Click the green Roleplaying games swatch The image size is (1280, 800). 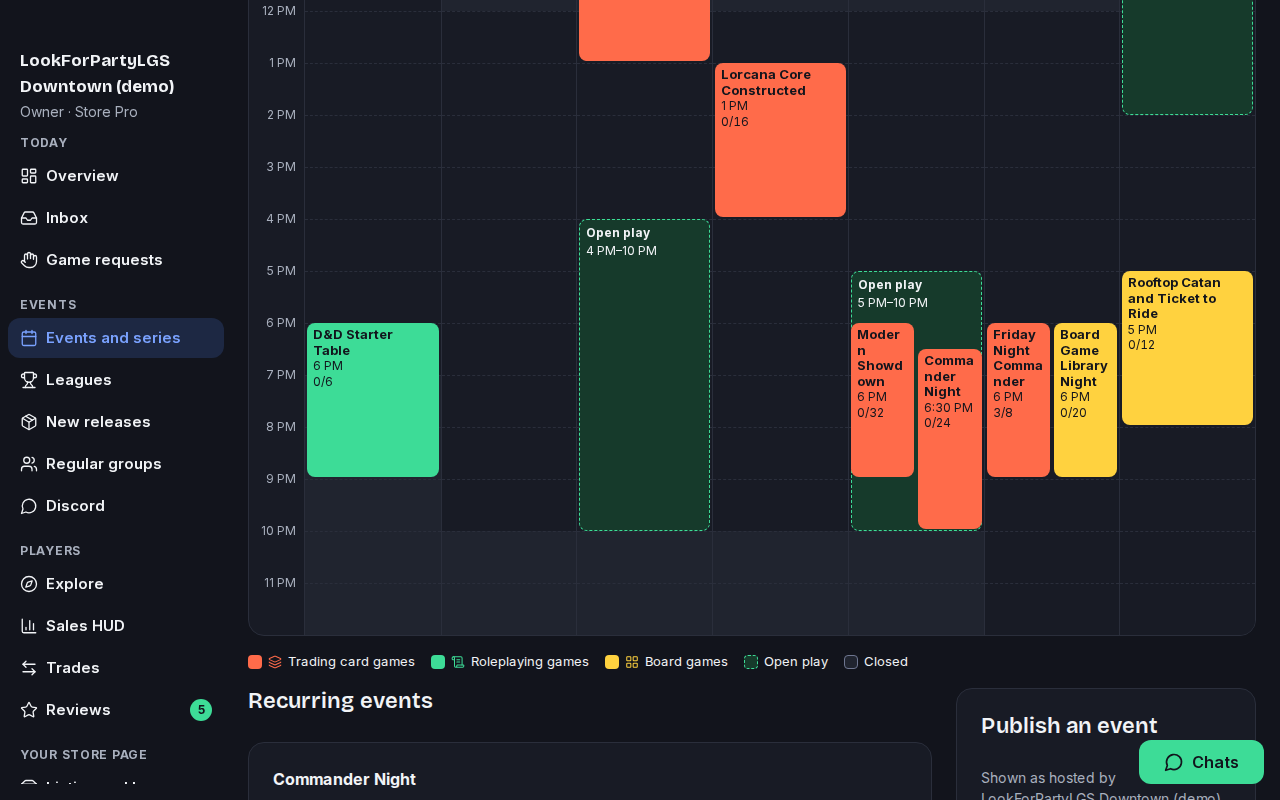438,662
